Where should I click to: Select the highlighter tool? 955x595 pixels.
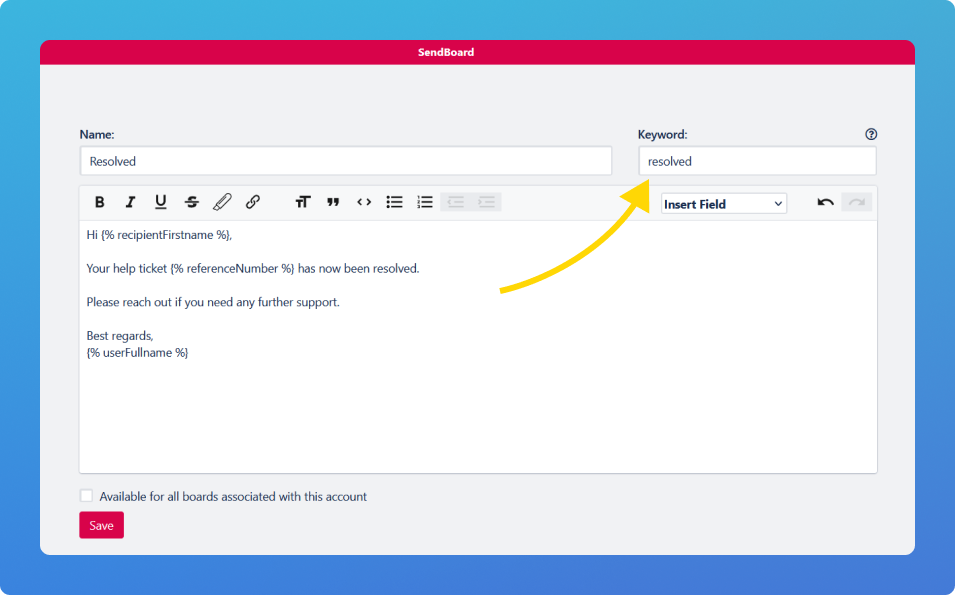click(222, 202)
